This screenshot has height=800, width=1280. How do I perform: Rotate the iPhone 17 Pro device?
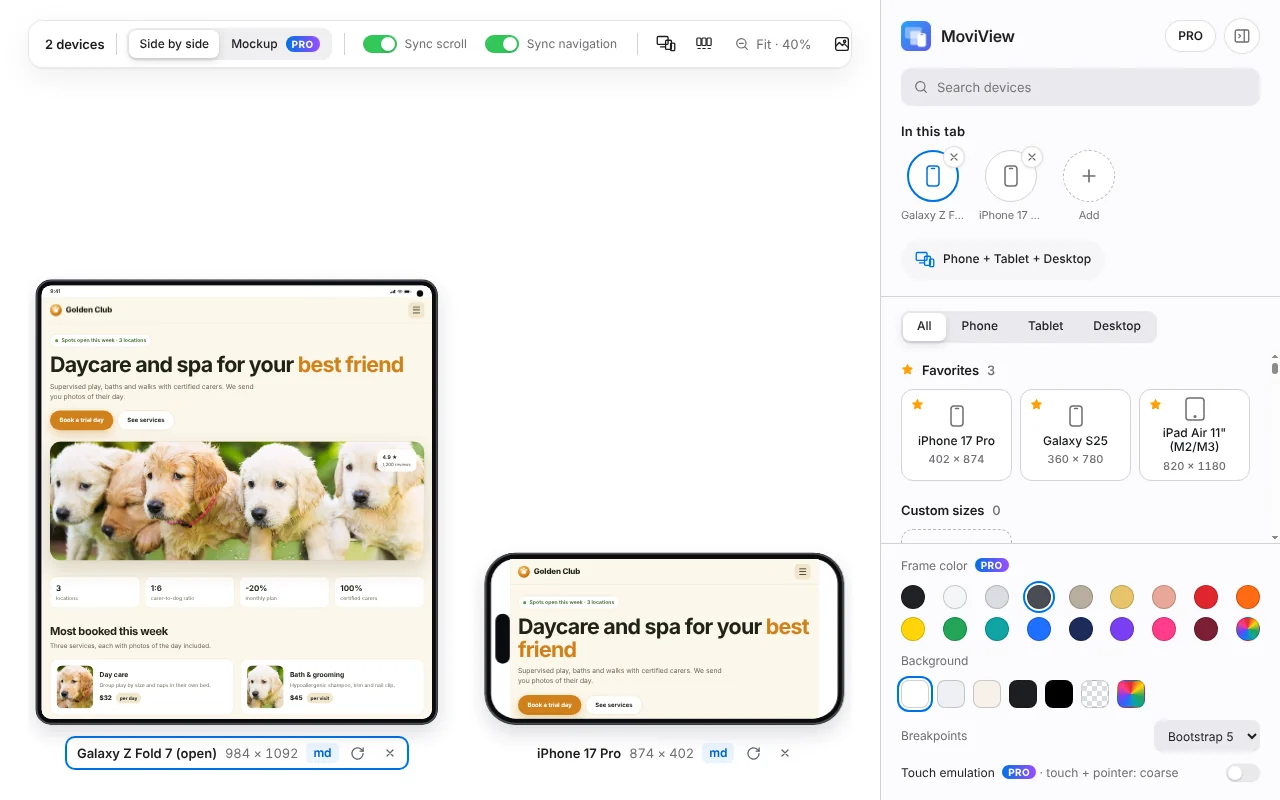[754, 753]
